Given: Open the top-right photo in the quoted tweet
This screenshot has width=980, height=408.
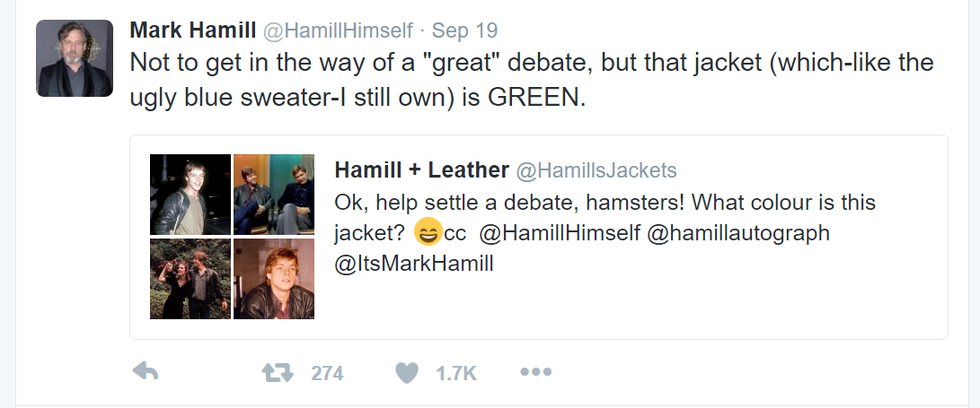Looking at the screenshot, I should coord(274,194).
